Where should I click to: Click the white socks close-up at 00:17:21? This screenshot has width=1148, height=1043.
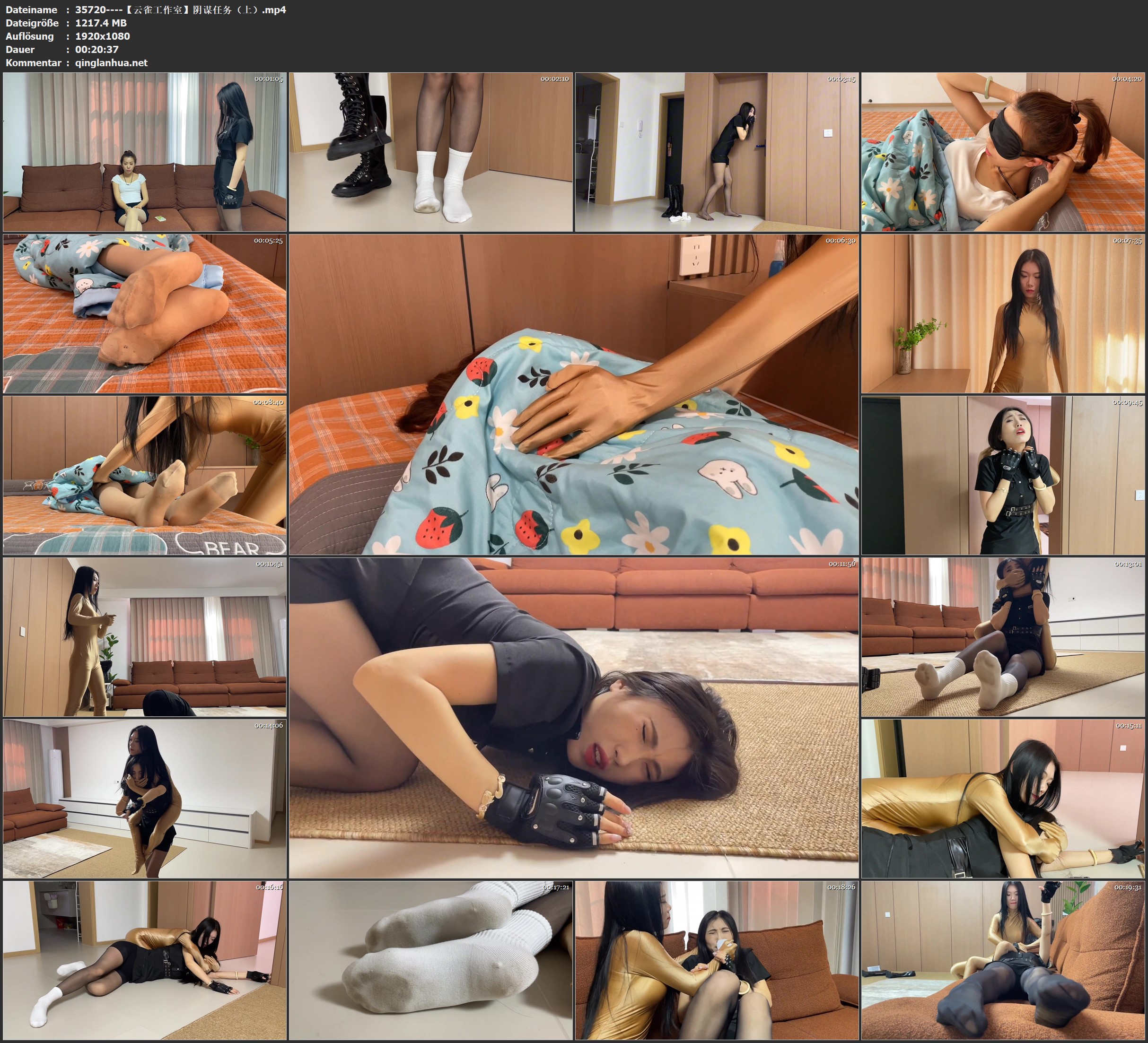pos(430,960)
